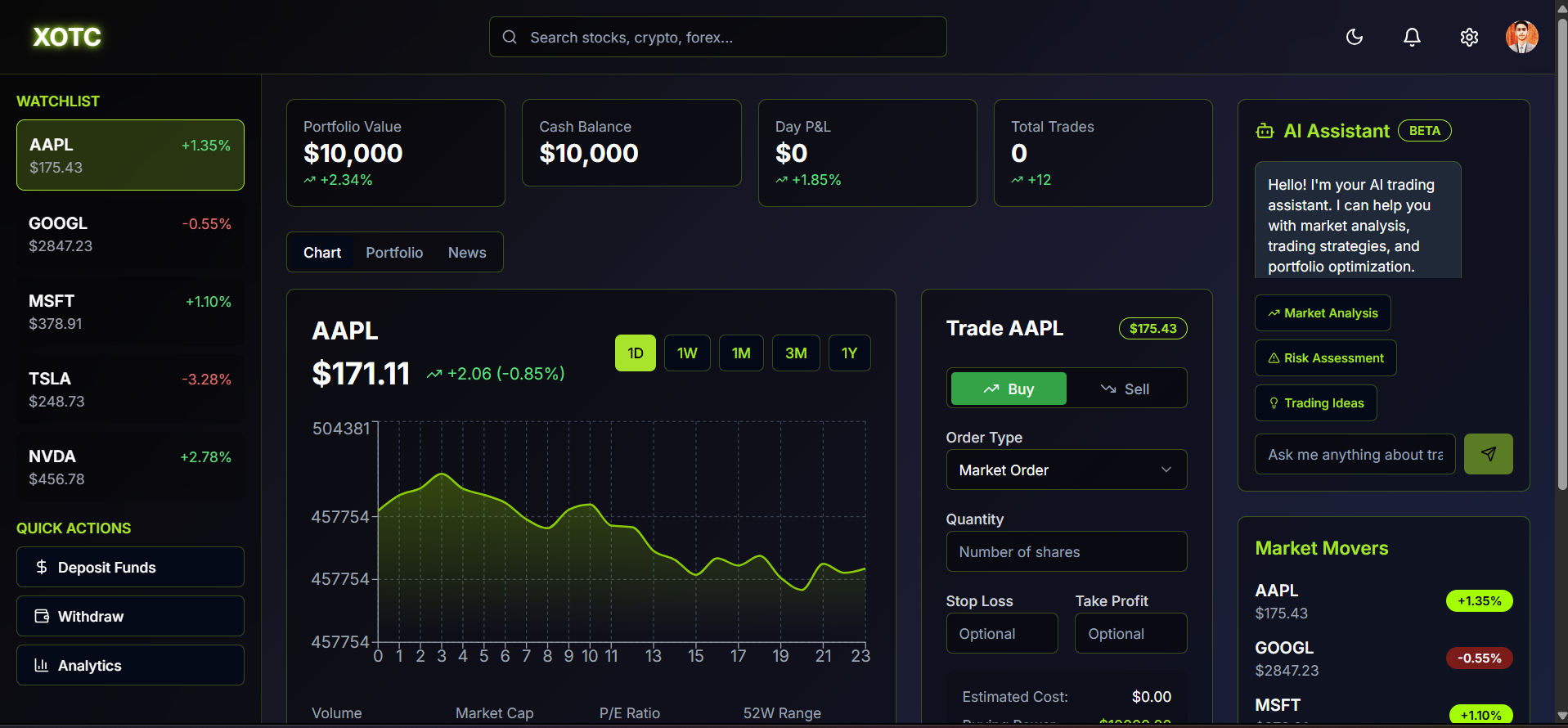1568x728 pixels.
Task: Click the +1.35% Market Movers badge
Action: point(1480,600)
